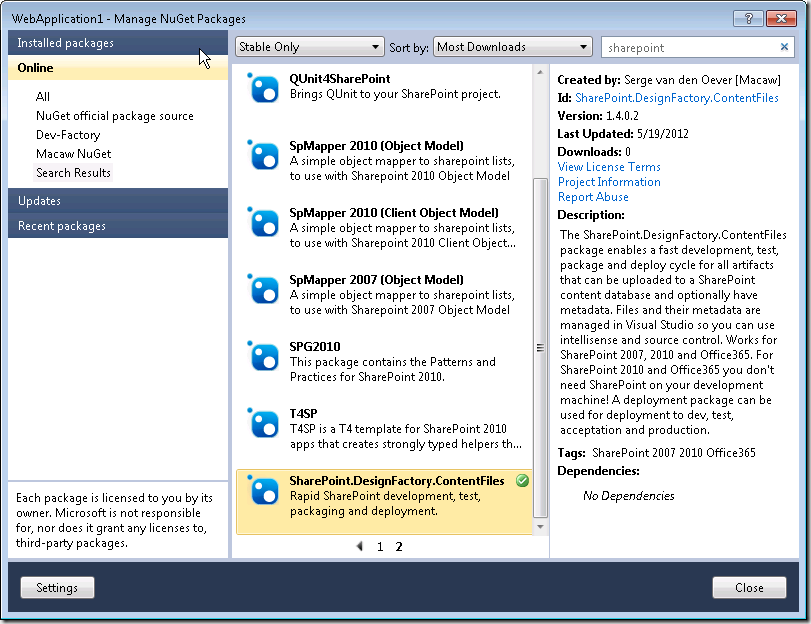Screen dimensions: 811x624
Task: Click the Tags SharePoint 2007 2010 Office365 line
Action: coord(656,453)
